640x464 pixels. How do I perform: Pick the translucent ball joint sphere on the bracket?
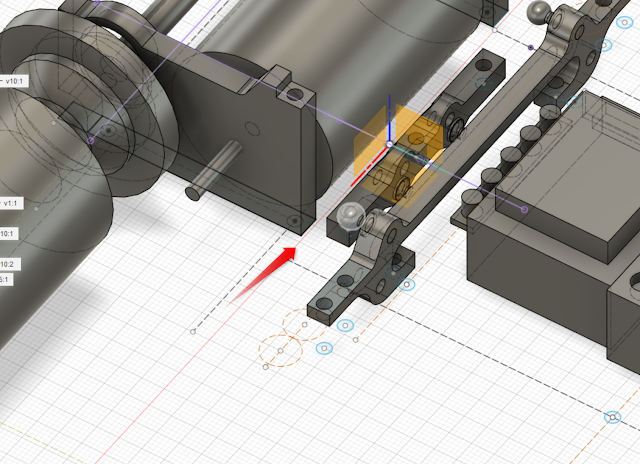click(x=351, y=215)
